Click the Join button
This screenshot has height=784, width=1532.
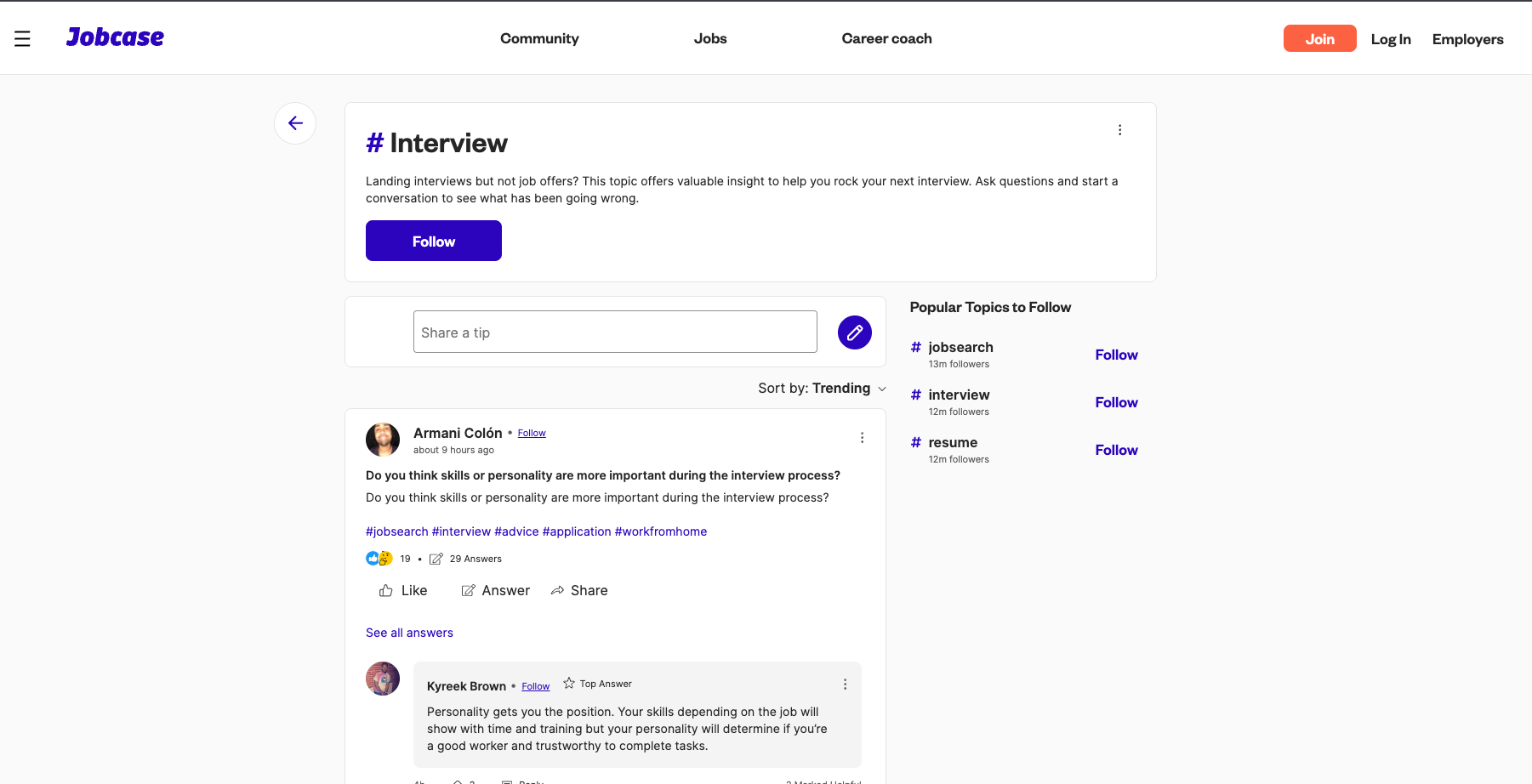[1319, 38]
